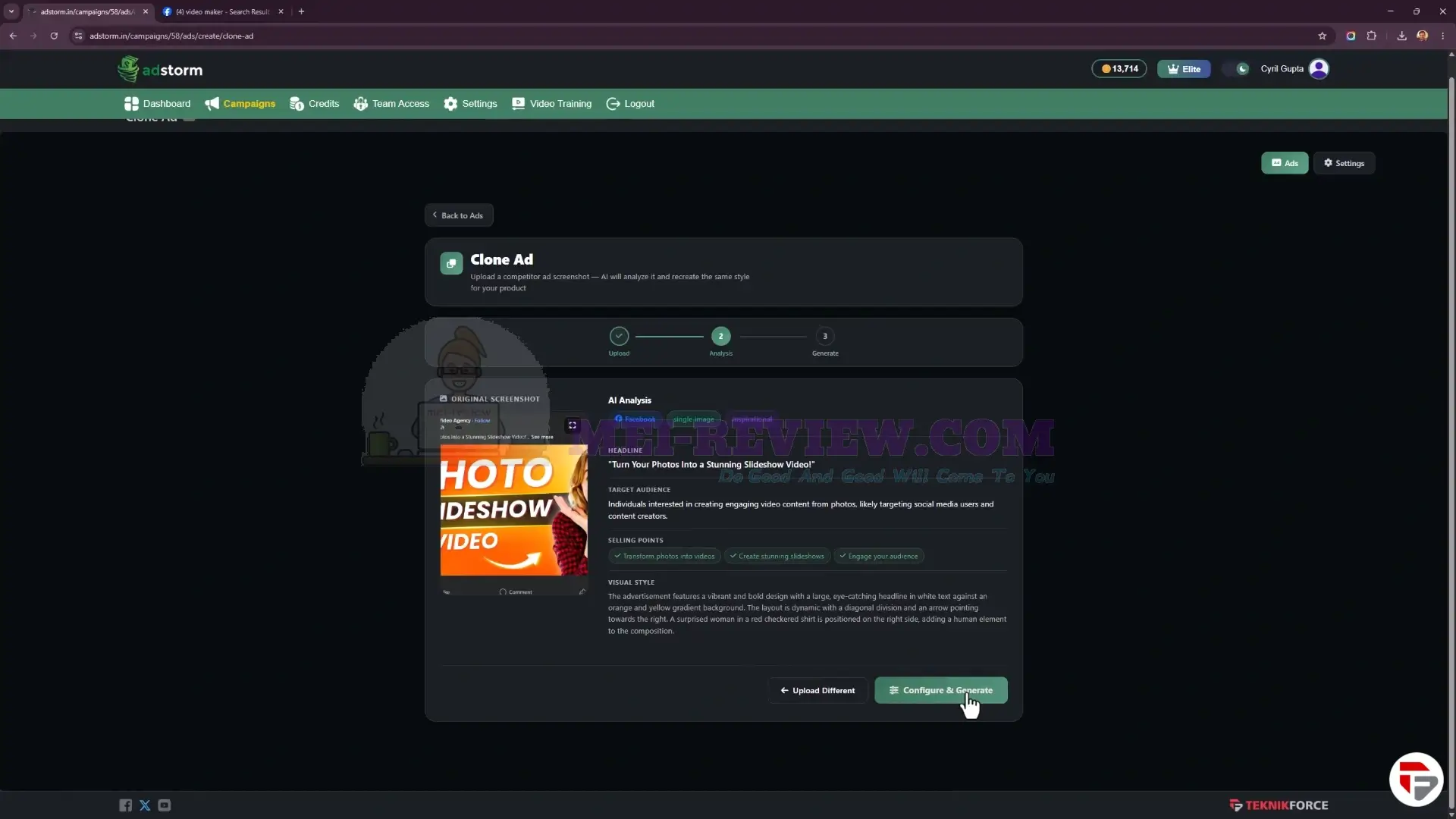Open the Facebook icon in footer

pos(125,805)
